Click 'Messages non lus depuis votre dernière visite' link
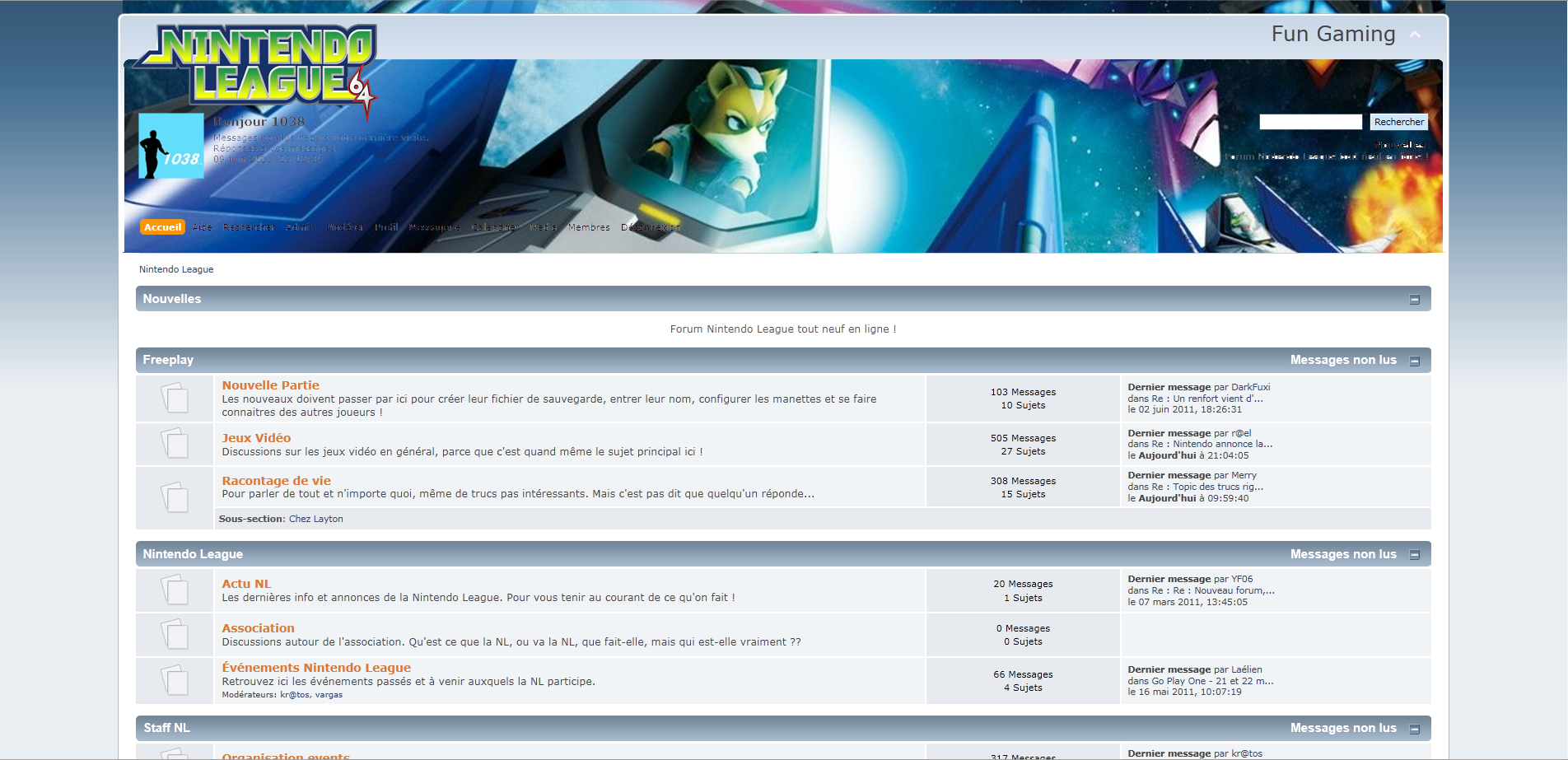The width and height of the screenshot is (1568, 760). [x=320, y=138]
